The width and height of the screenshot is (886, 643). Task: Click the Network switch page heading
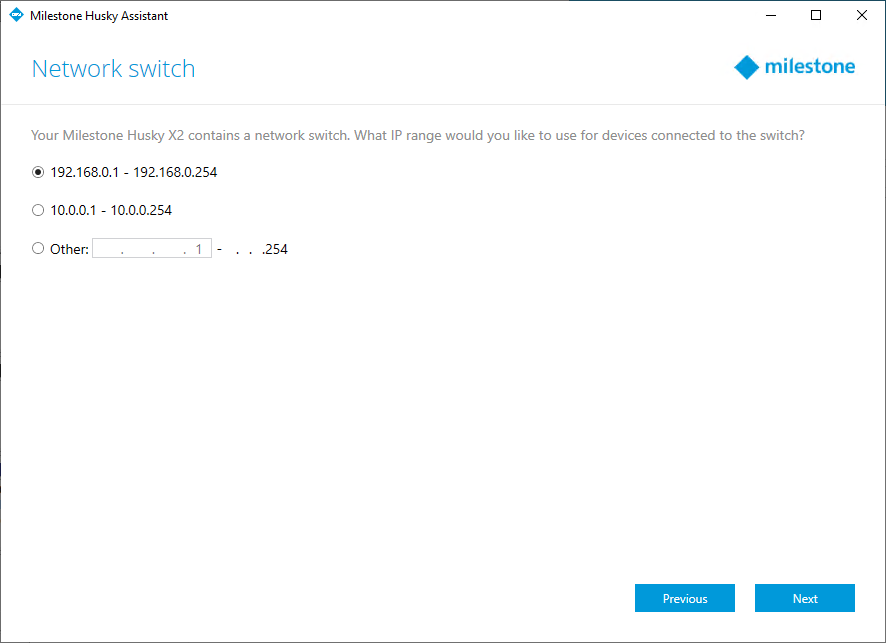click(113, 69)
